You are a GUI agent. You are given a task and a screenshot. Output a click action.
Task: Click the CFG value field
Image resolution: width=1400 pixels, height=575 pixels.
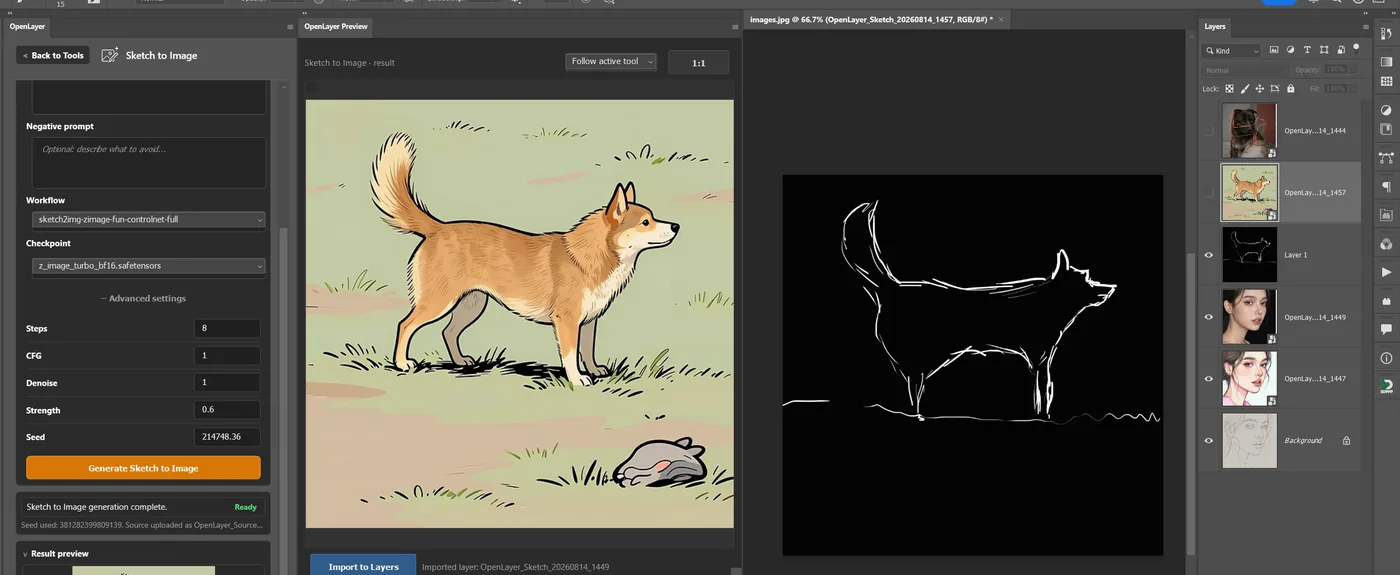(x=227, y=355)
